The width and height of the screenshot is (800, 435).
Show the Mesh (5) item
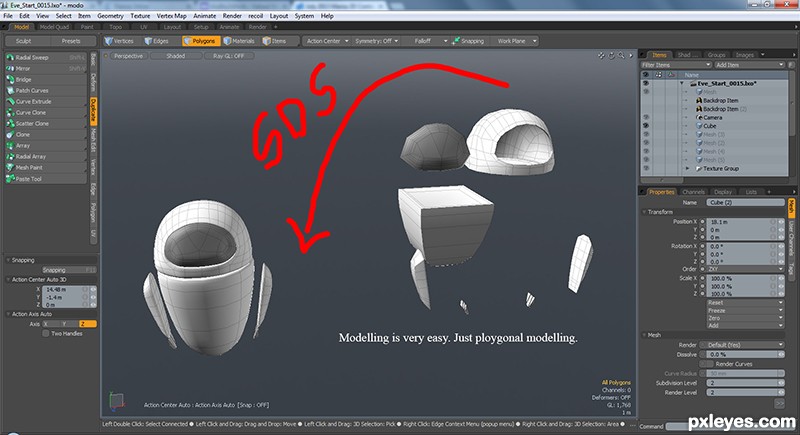[646, 160]
